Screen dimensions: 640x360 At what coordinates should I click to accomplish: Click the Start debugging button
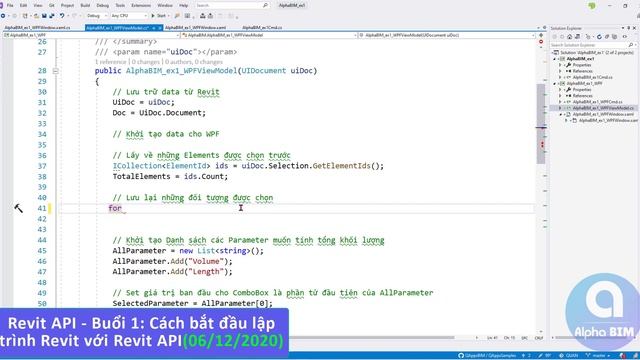point(159,16)
